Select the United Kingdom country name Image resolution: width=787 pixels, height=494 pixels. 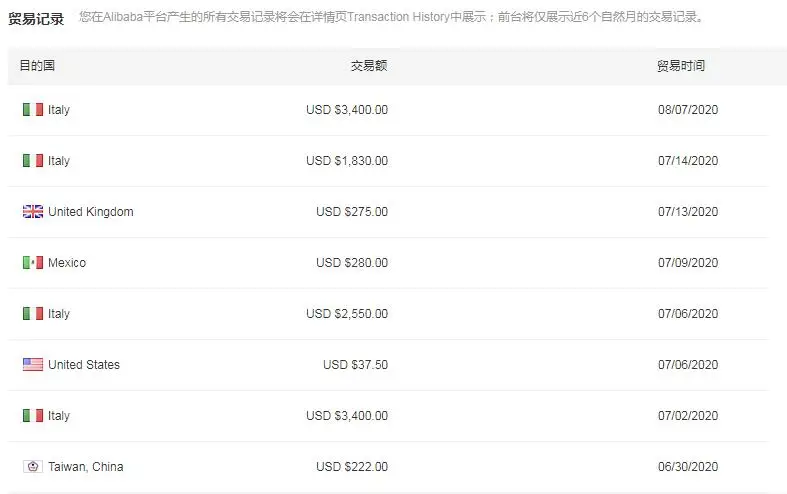point(90,212)
